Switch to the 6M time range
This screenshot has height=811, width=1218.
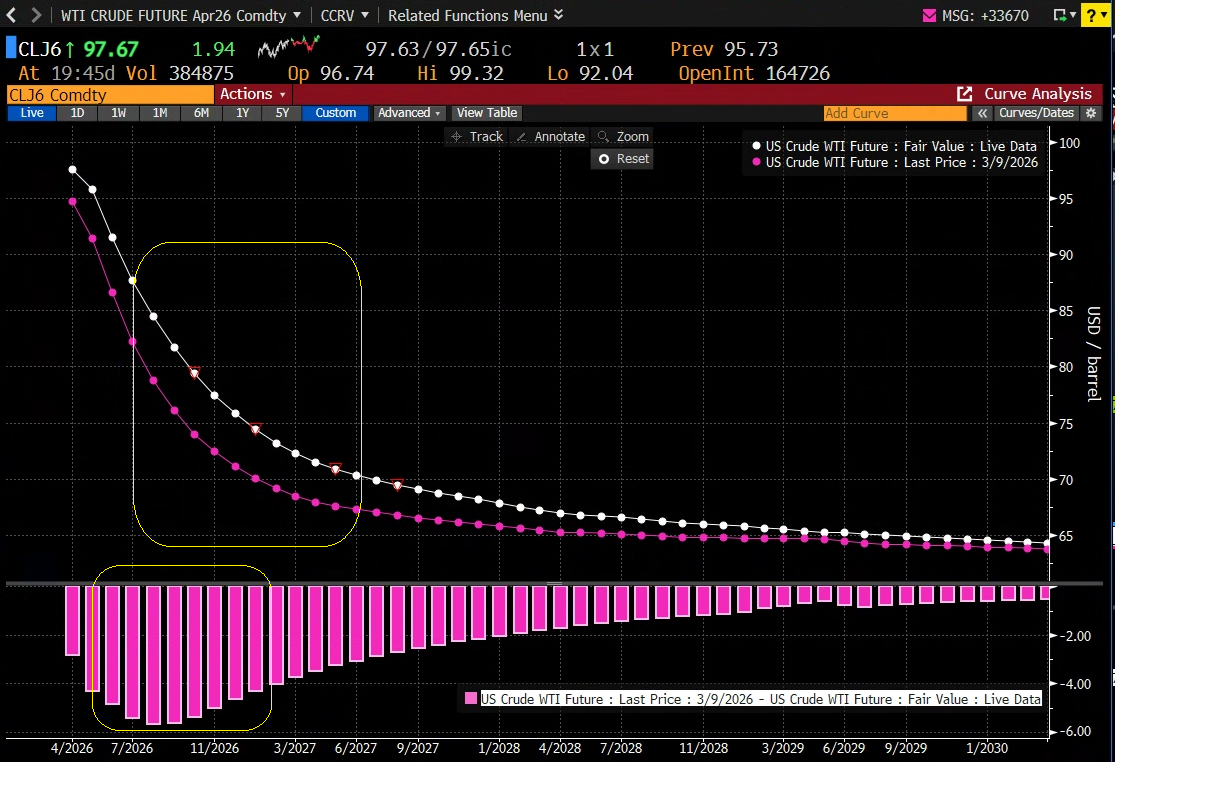[201, 113]
